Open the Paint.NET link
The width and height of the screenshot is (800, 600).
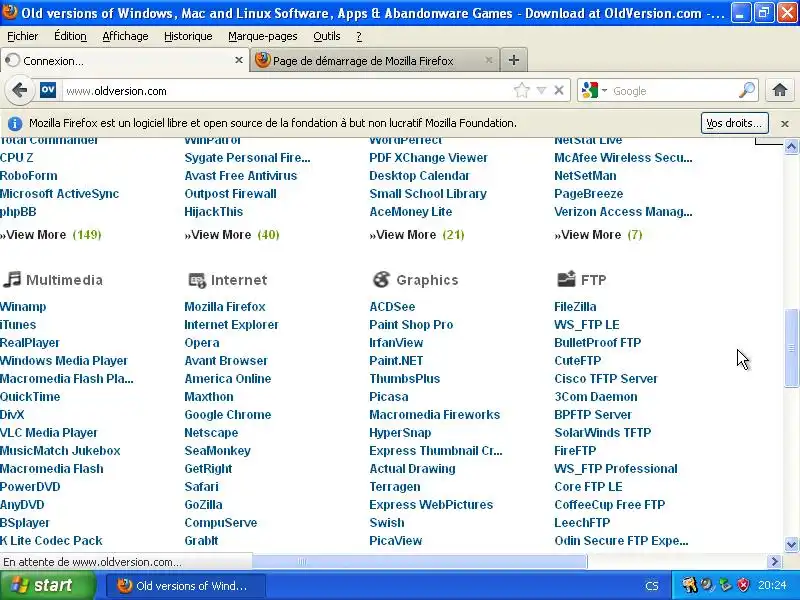(396, 361)
